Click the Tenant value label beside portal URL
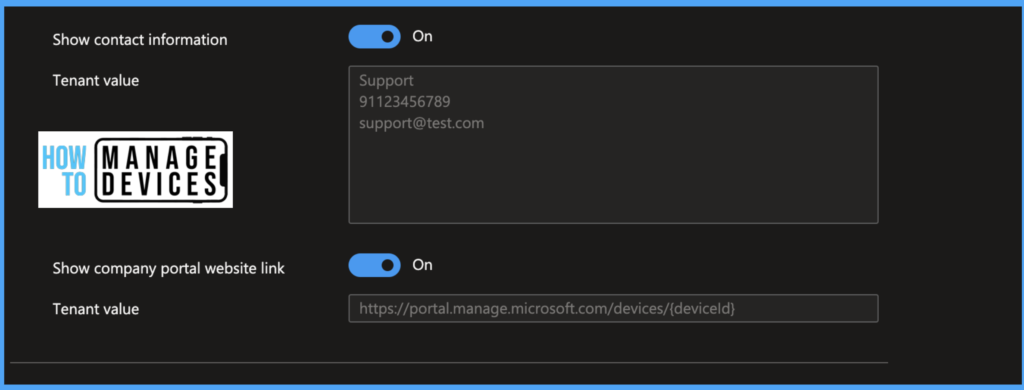Viewport: 1024px width, 390px height. (95, 309)
